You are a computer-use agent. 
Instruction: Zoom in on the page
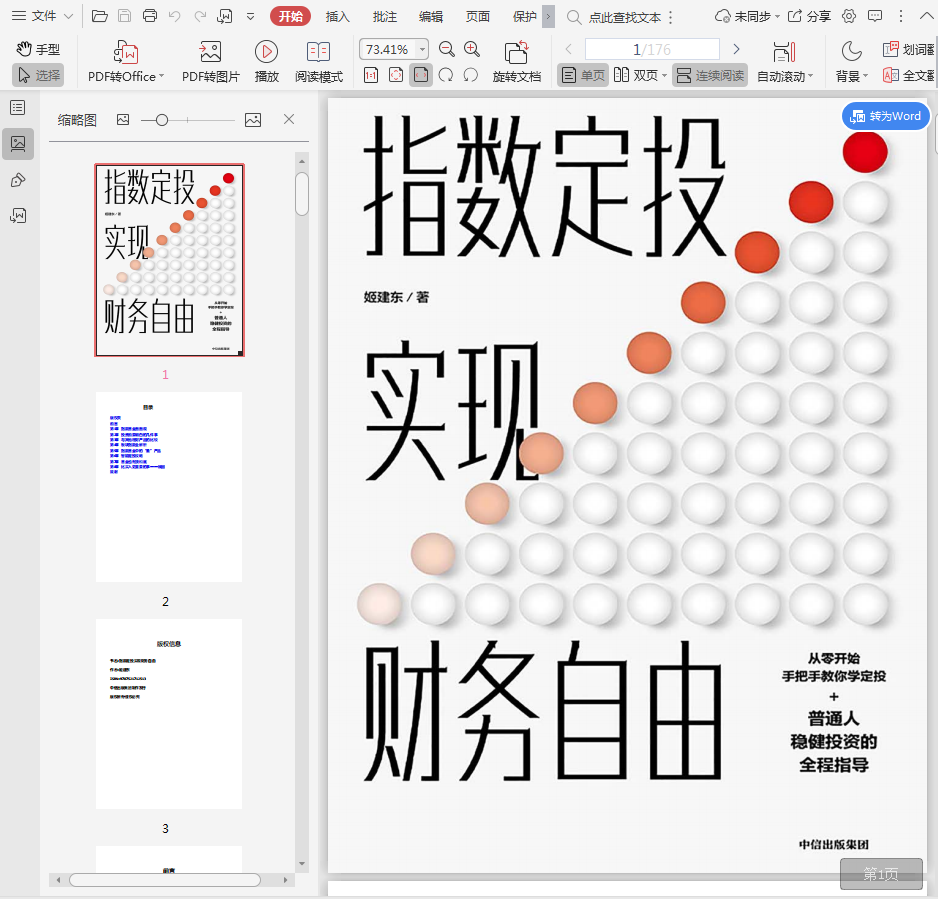(472, 49)
